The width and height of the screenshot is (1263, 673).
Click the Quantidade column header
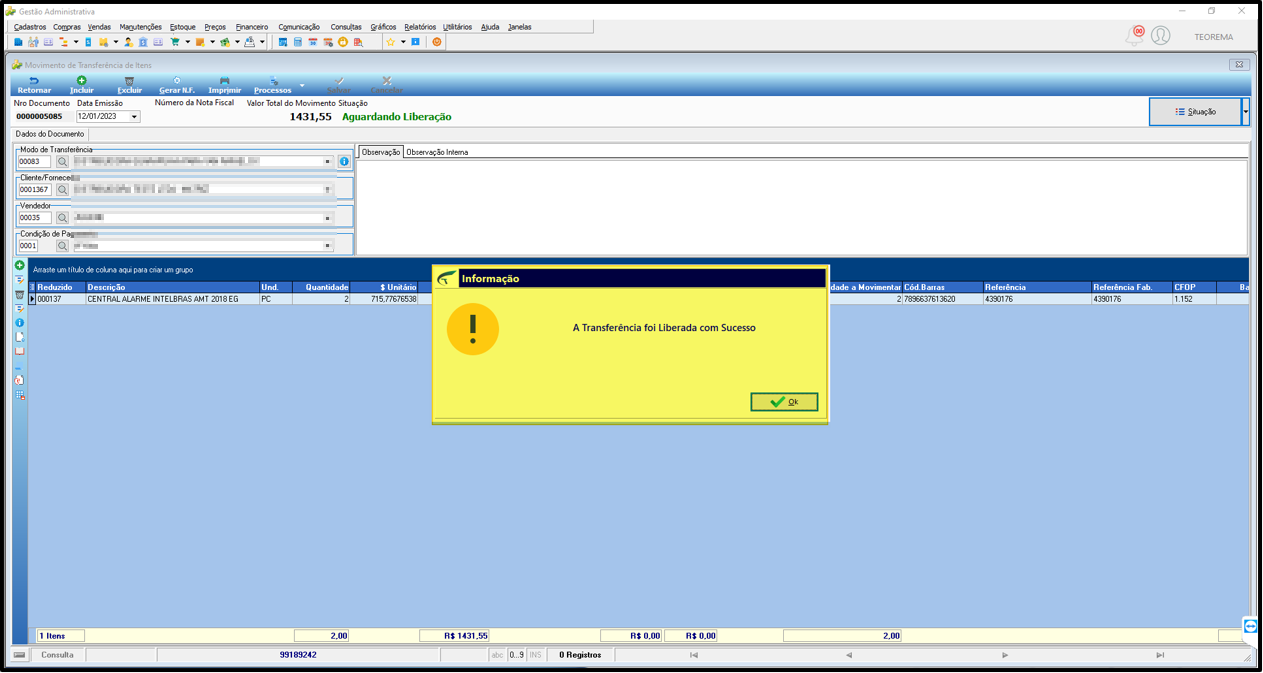(x=320, y=287)
